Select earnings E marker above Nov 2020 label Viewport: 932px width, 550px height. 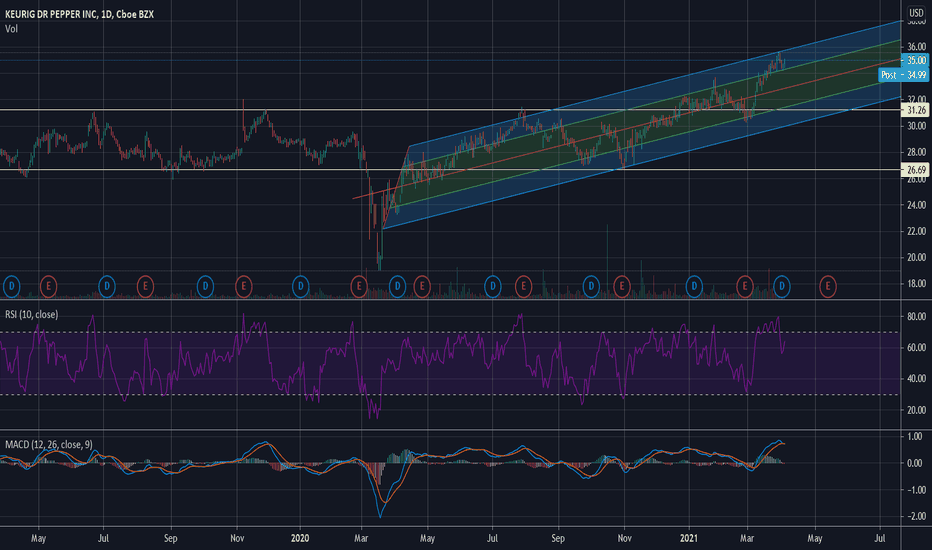pos(622,287)
